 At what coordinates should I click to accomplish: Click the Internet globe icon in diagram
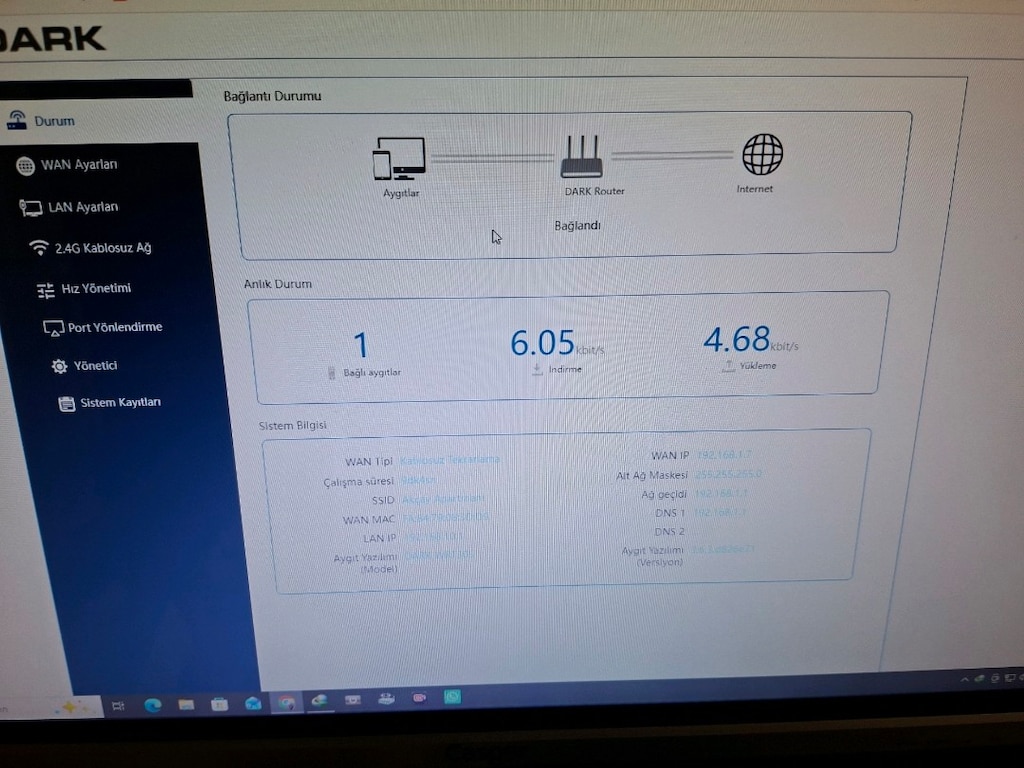coord(762,154)
